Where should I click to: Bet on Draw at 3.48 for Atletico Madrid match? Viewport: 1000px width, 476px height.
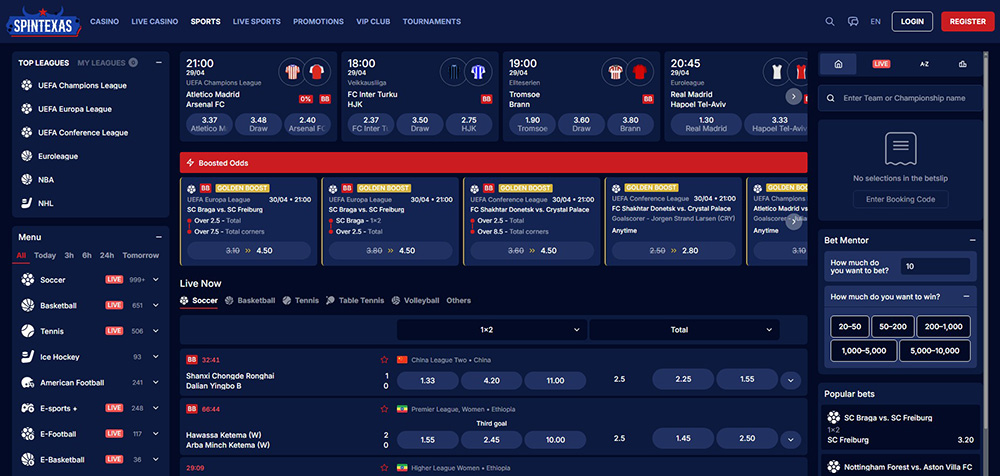pyautogui.click(x=258, y=124)
